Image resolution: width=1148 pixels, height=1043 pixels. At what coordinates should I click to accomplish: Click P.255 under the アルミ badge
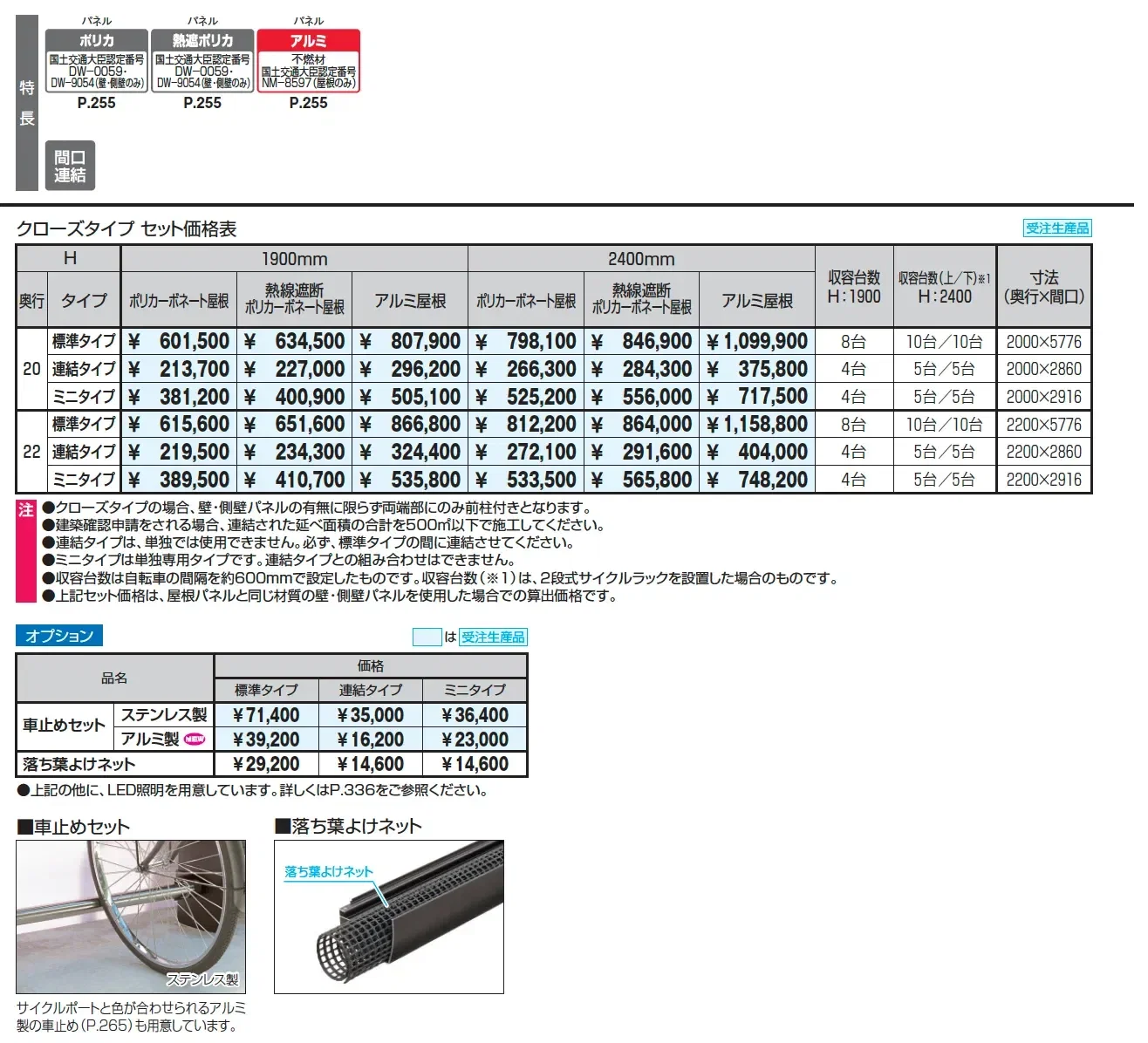(309, 103)
